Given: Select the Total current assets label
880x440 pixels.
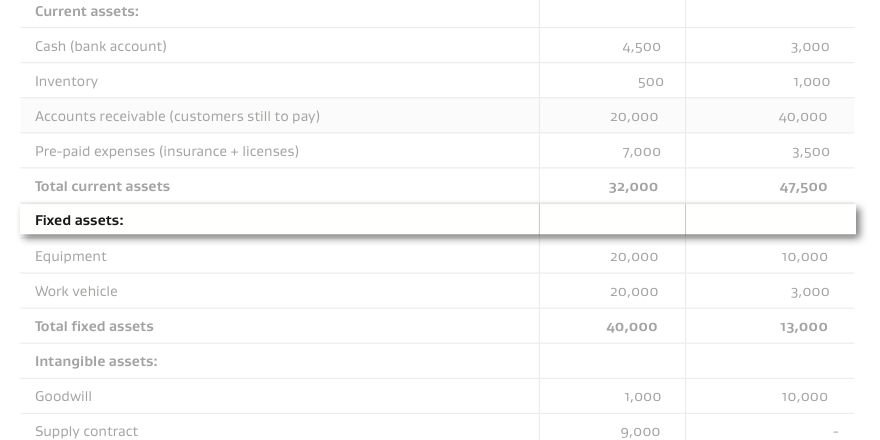Looking at the screenshot, I should click(102, 186).
